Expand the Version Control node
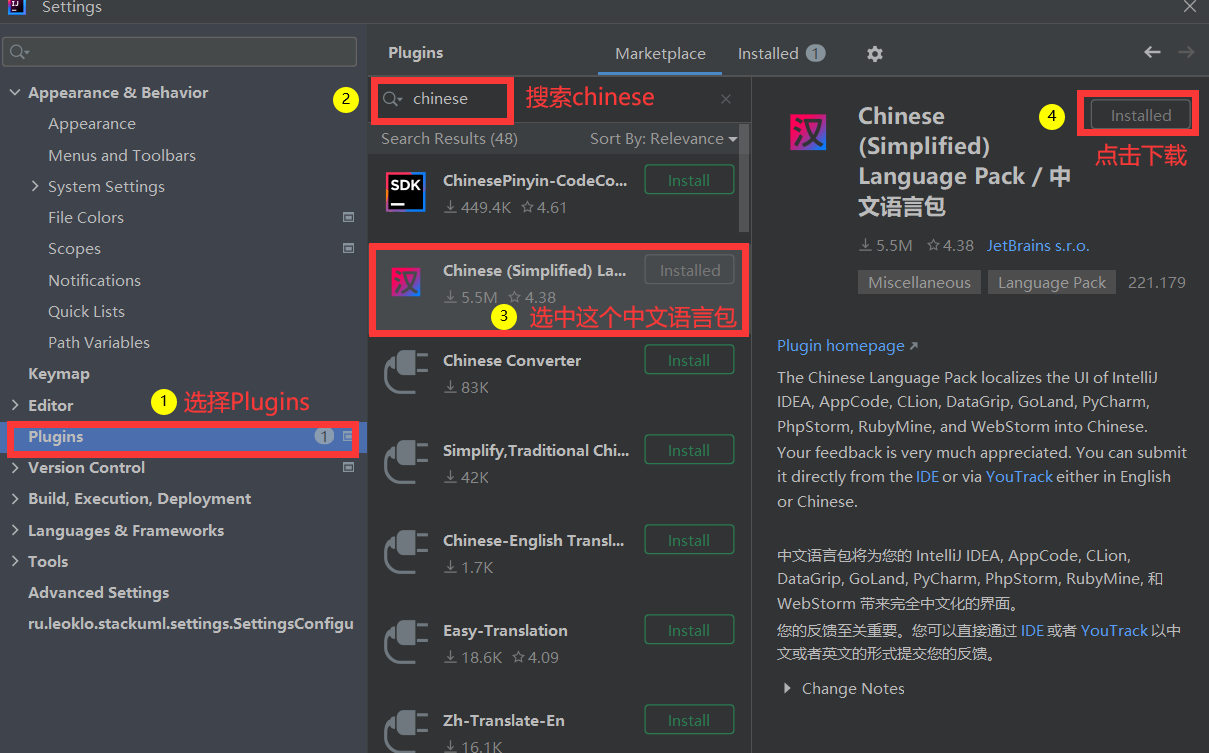 [x=15, y=468]
